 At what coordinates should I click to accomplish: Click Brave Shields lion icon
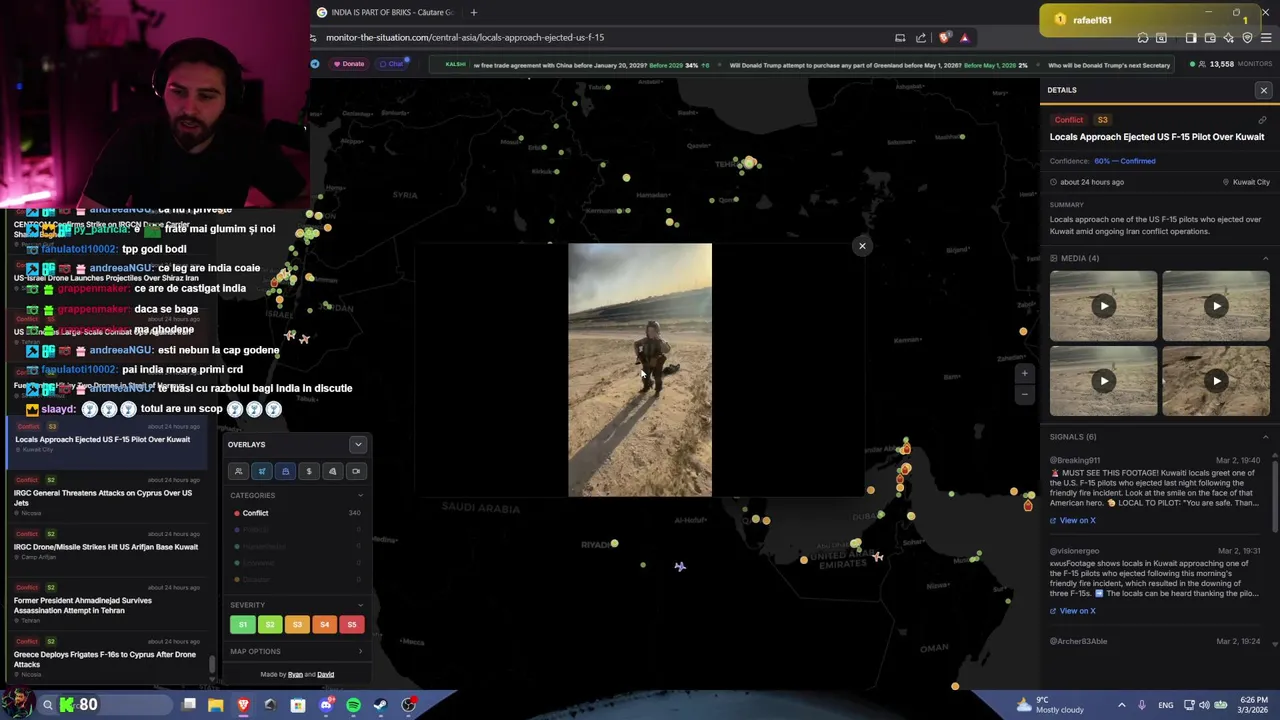945,38
